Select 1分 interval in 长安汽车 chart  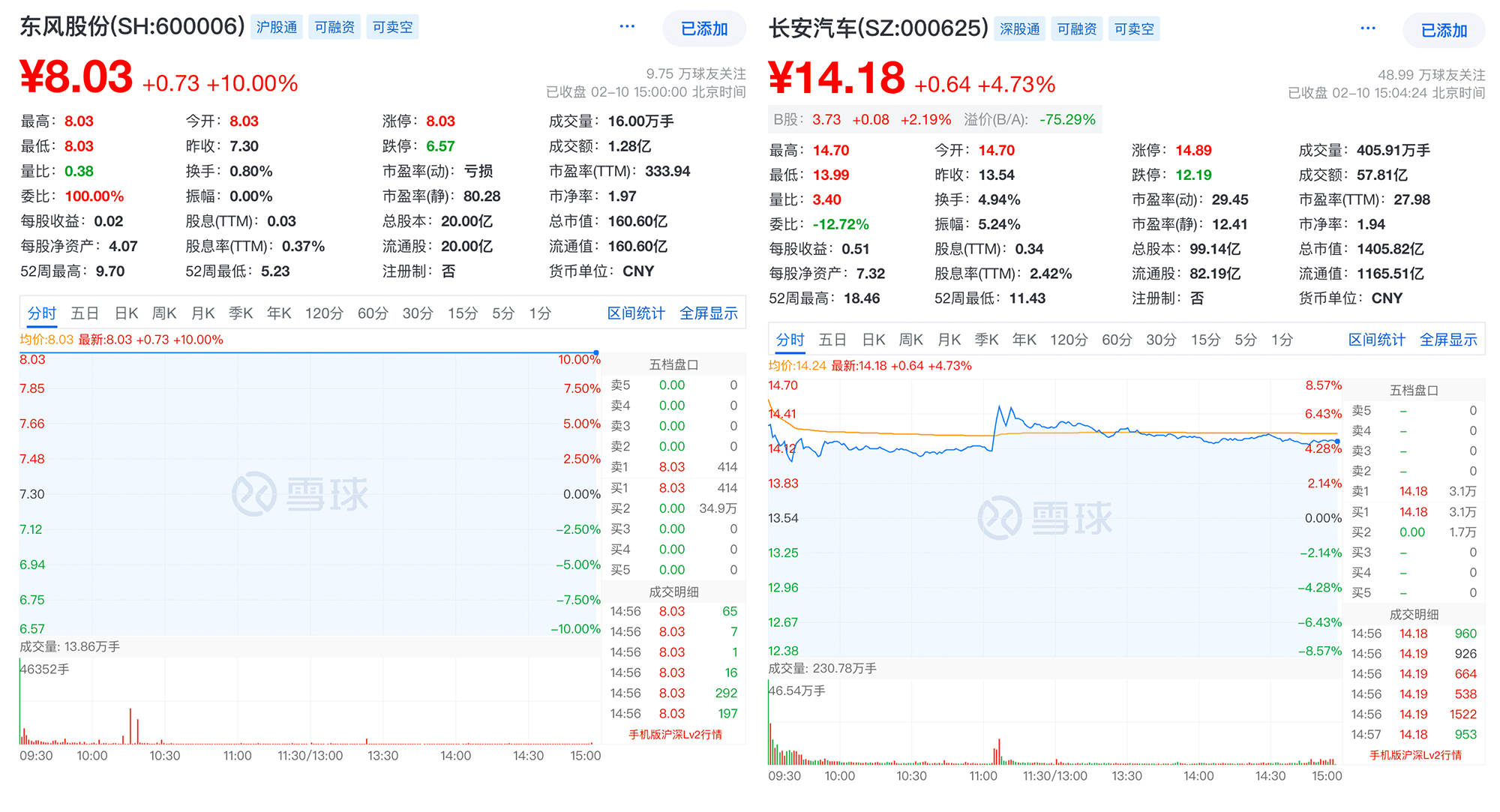click(1282, 340)
